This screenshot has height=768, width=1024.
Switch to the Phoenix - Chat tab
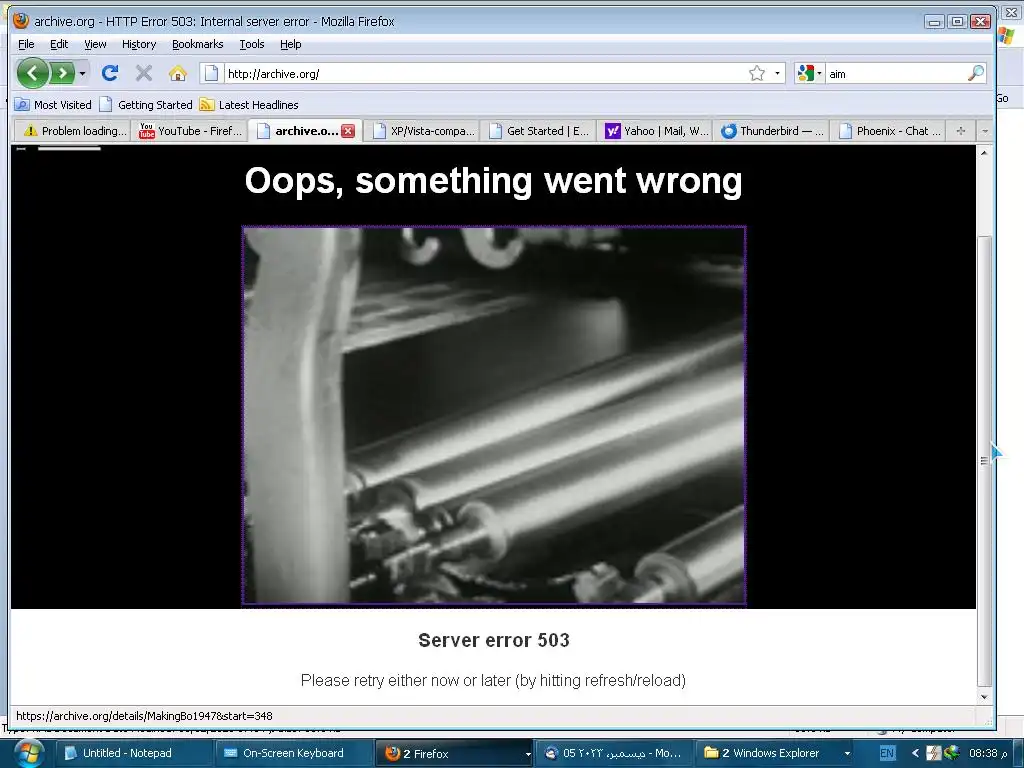(889, 131)
